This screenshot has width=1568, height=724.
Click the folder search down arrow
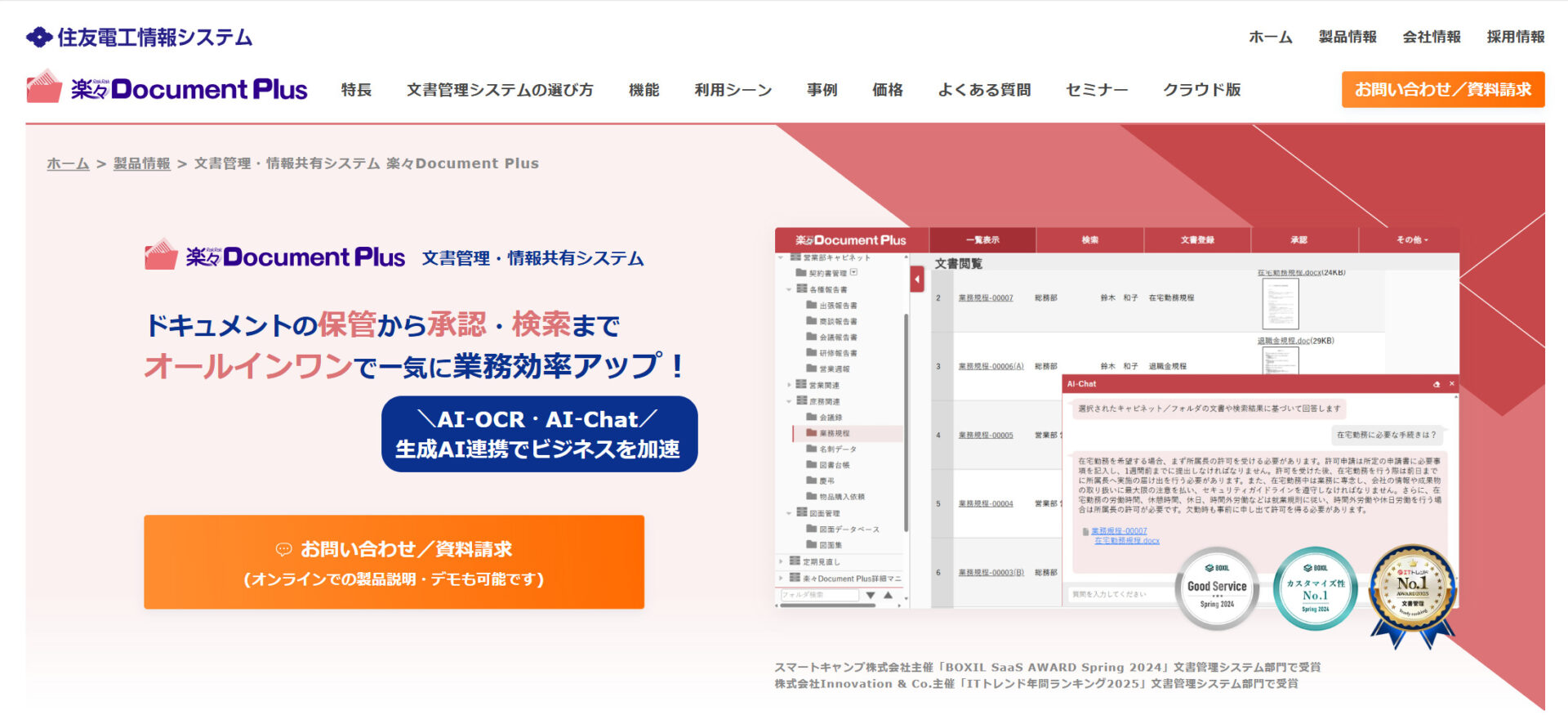(x=871, y=595)
